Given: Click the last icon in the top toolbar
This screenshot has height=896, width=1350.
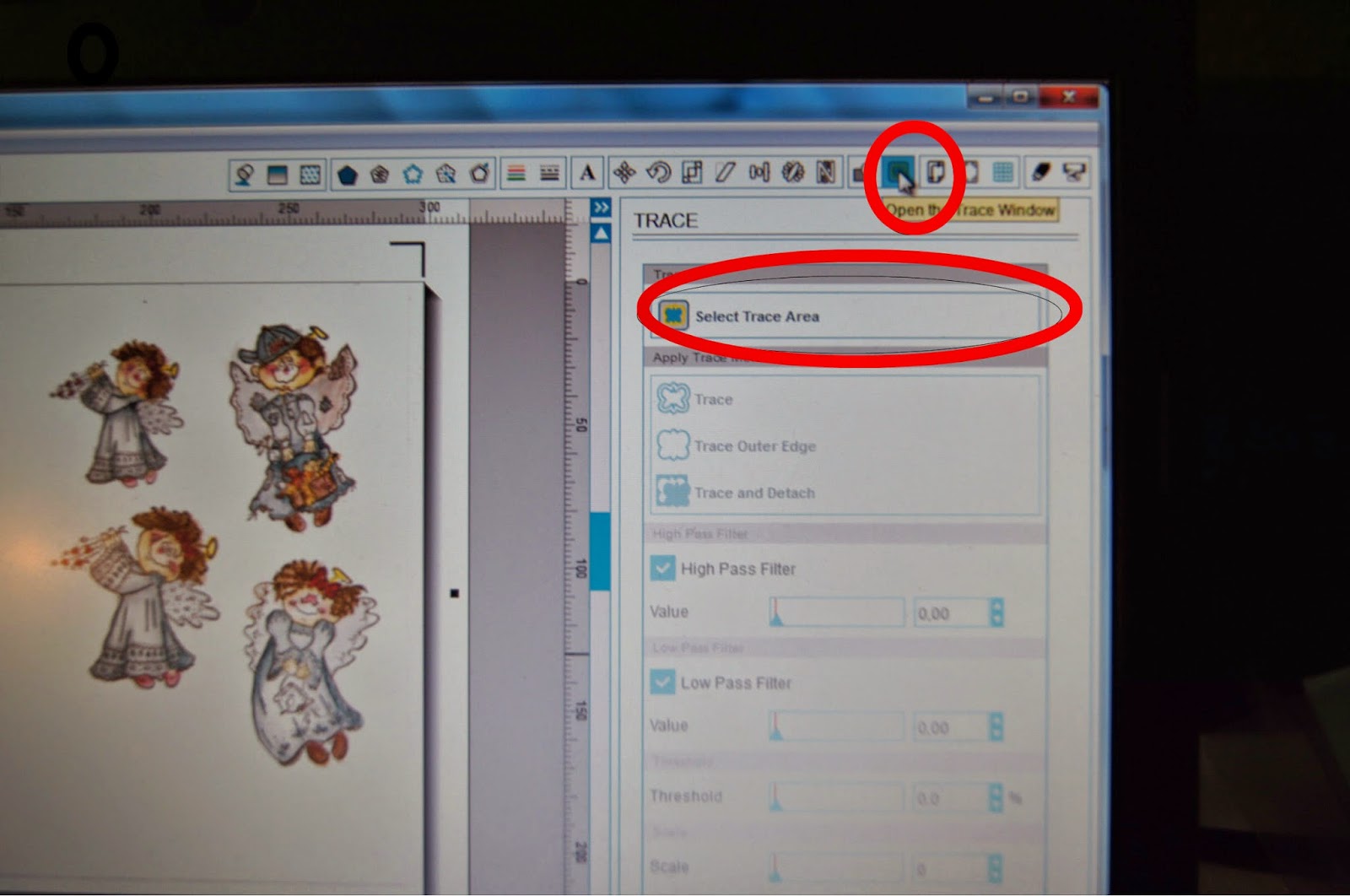Looking at the screenshot, I should [1074, 172].
